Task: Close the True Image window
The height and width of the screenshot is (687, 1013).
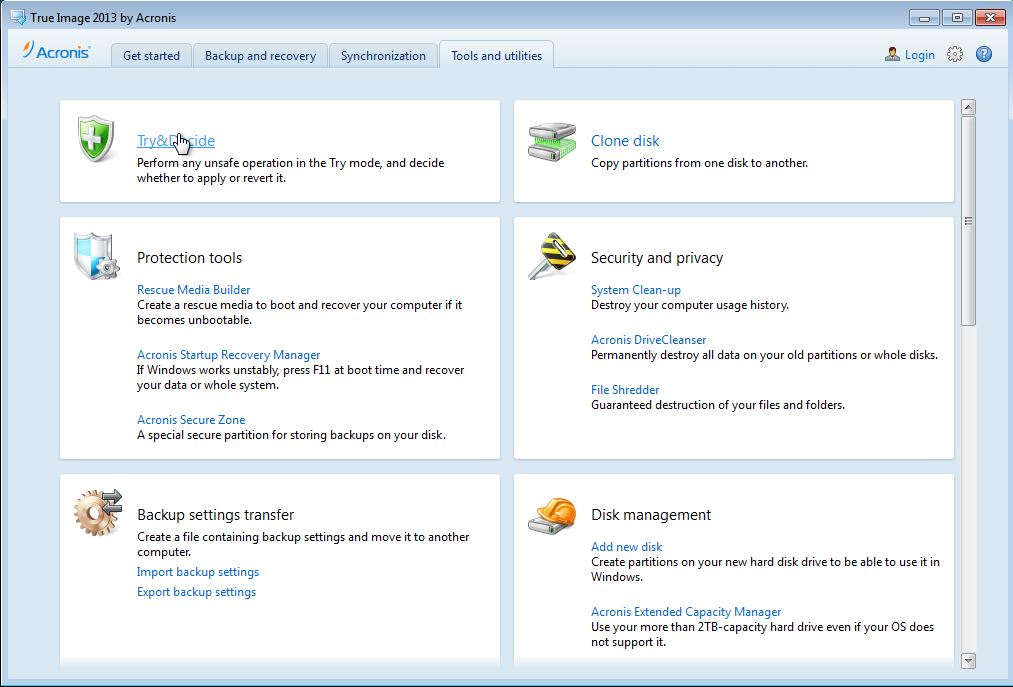Action: click(990, 17)
